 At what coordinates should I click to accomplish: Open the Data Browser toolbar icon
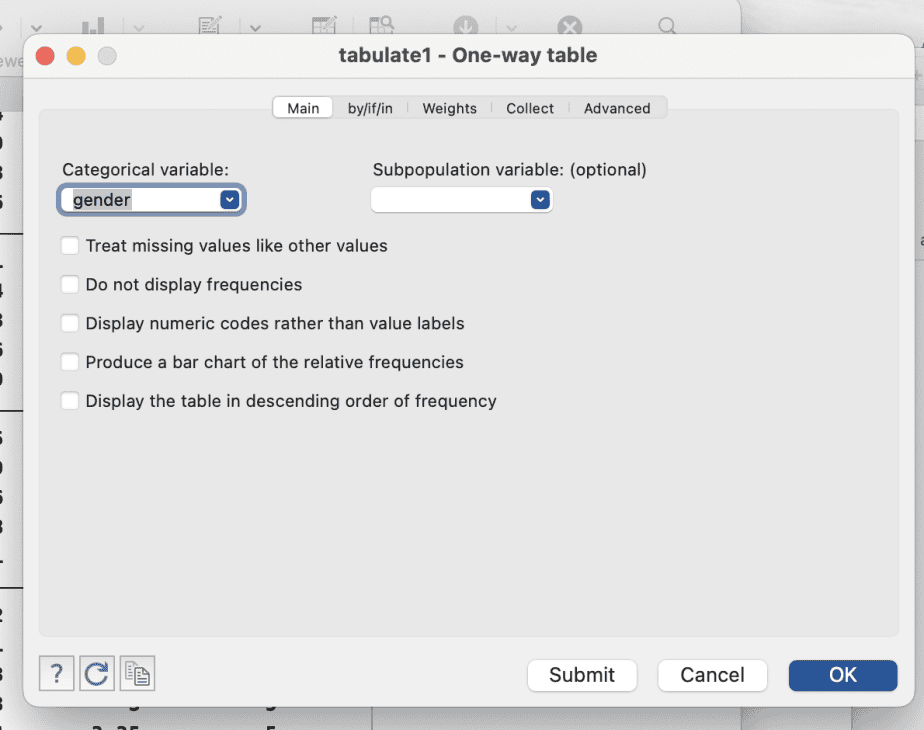381,27
